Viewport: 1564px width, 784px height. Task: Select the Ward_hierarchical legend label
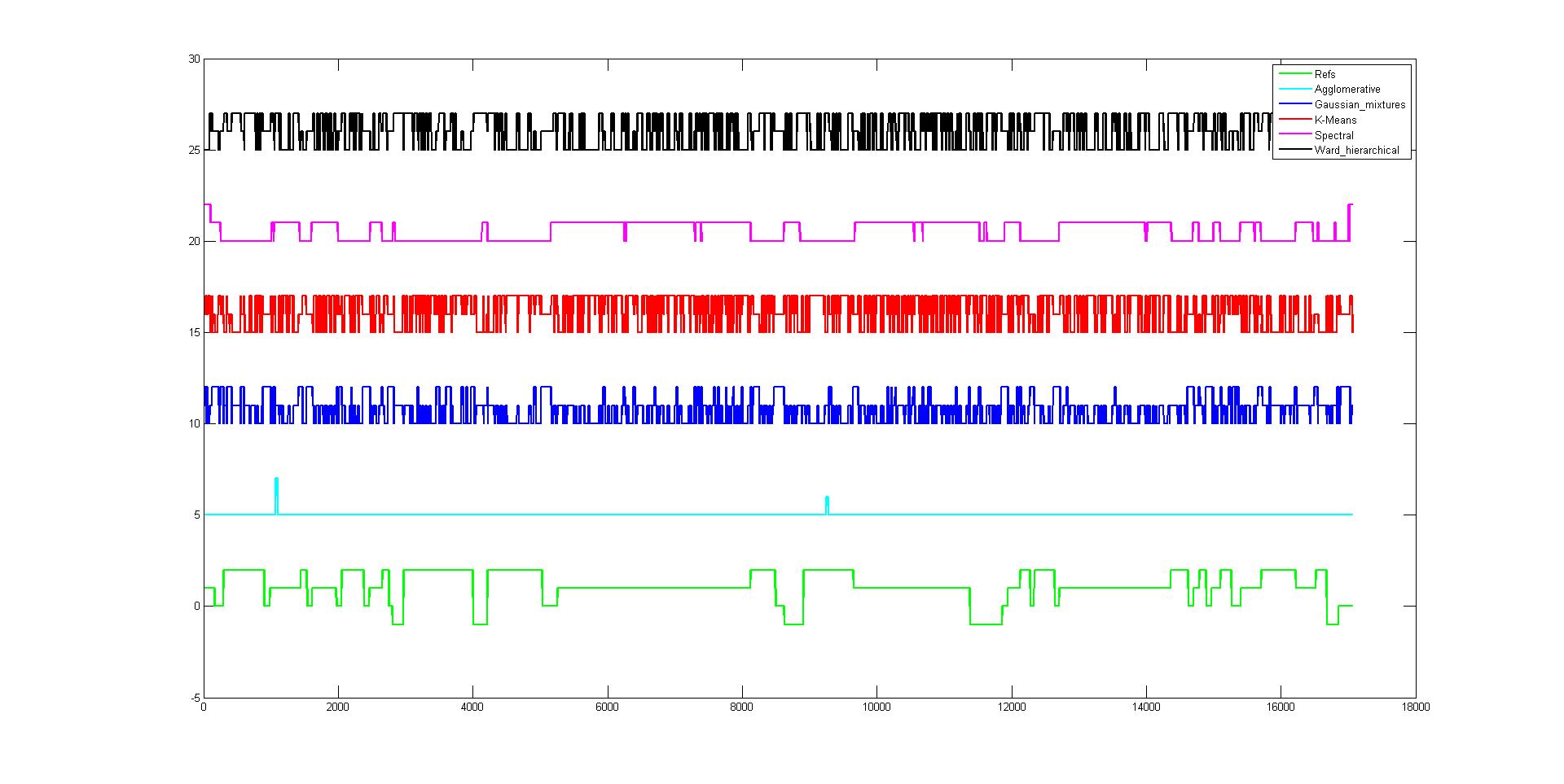click(1356, 150)
